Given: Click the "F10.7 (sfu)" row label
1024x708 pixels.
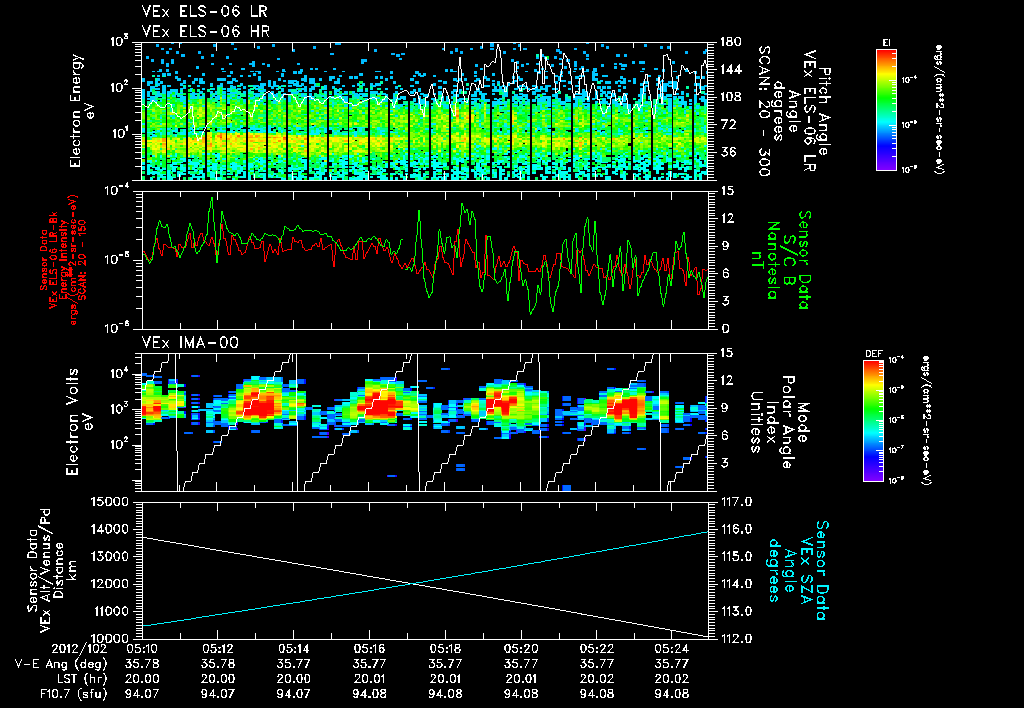Looking at the screenshot, I should pyautogui.click(x=72, y=694).
